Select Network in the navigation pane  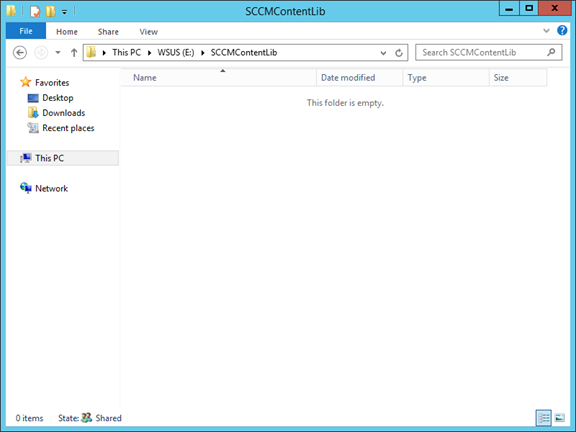pyautogui.click(x=51, y=188)
